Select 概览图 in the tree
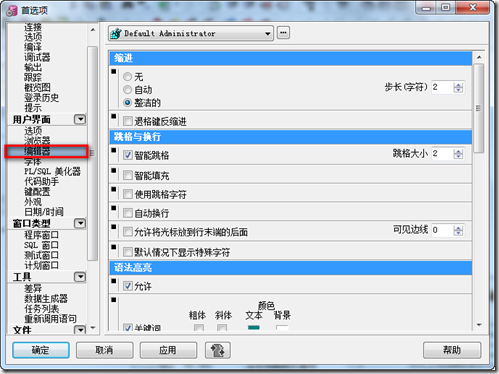This screenshot has height=374, width=499. (x=37, y=87)
